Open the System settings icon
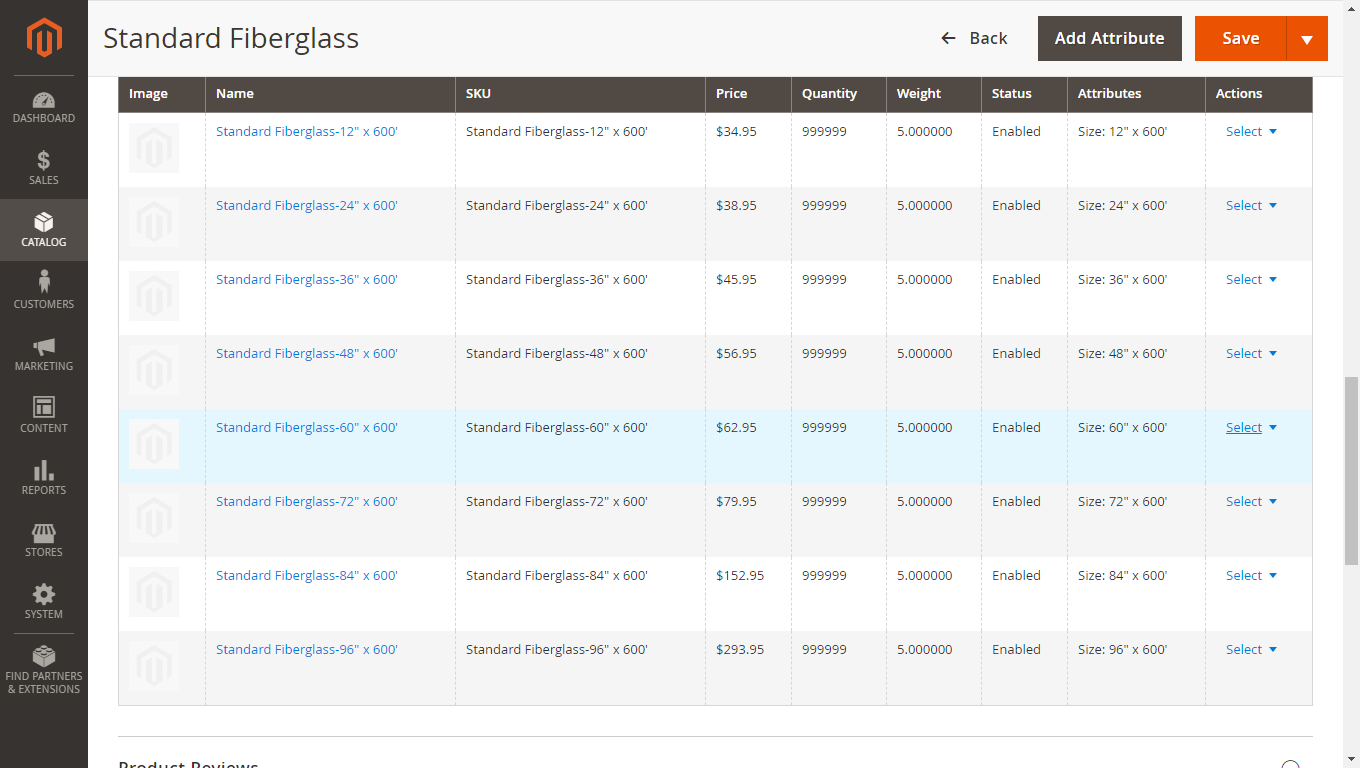The height and width of the screenshot is (768, 1360). (44, 601)
